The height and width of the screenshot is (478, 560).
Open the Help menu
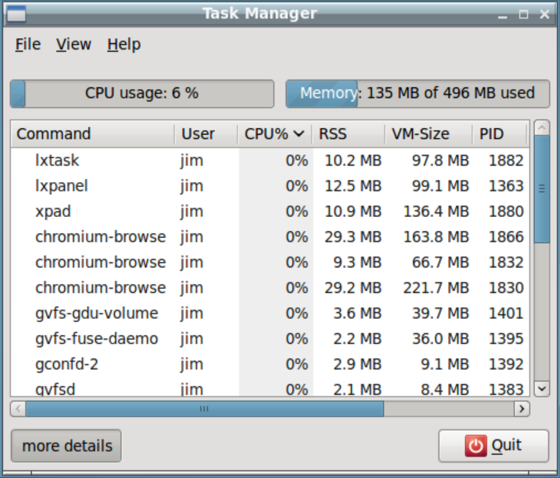(x=124, y=45)
